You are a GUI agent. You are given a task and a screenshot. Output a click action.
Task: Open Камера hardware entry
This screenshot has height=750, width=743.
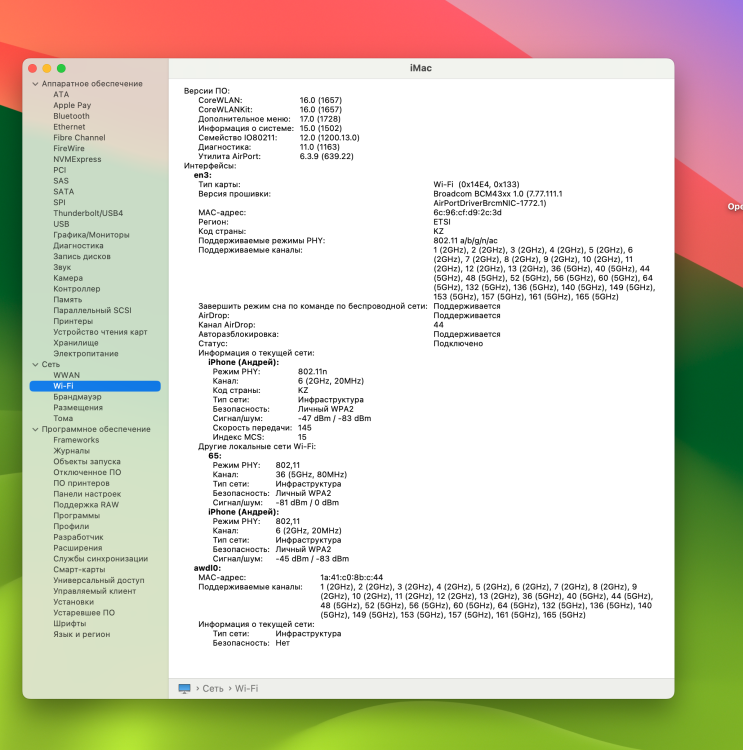pos(68,278)
